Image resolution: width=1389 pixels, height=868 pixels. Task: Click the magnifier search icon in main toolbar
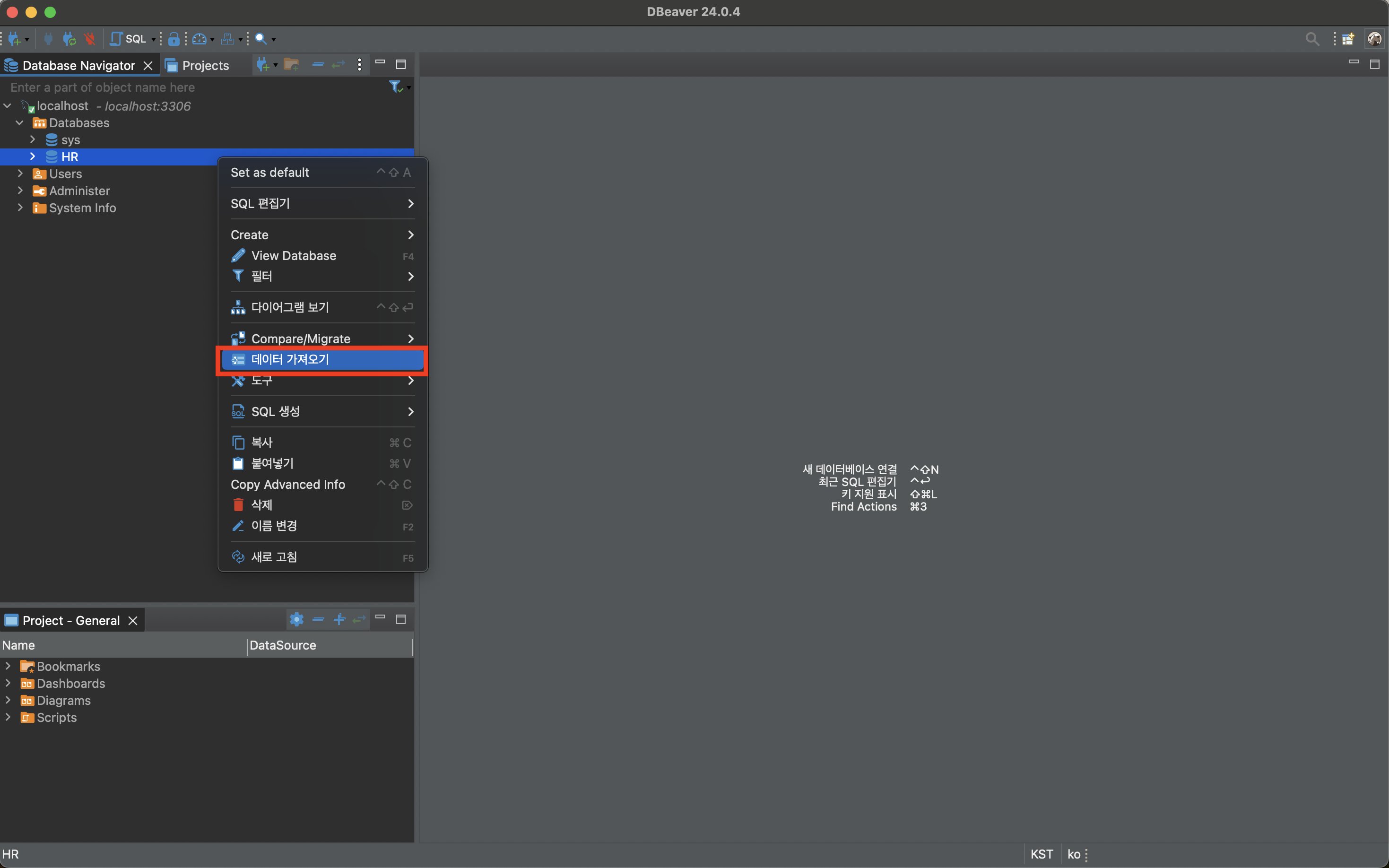260,38
